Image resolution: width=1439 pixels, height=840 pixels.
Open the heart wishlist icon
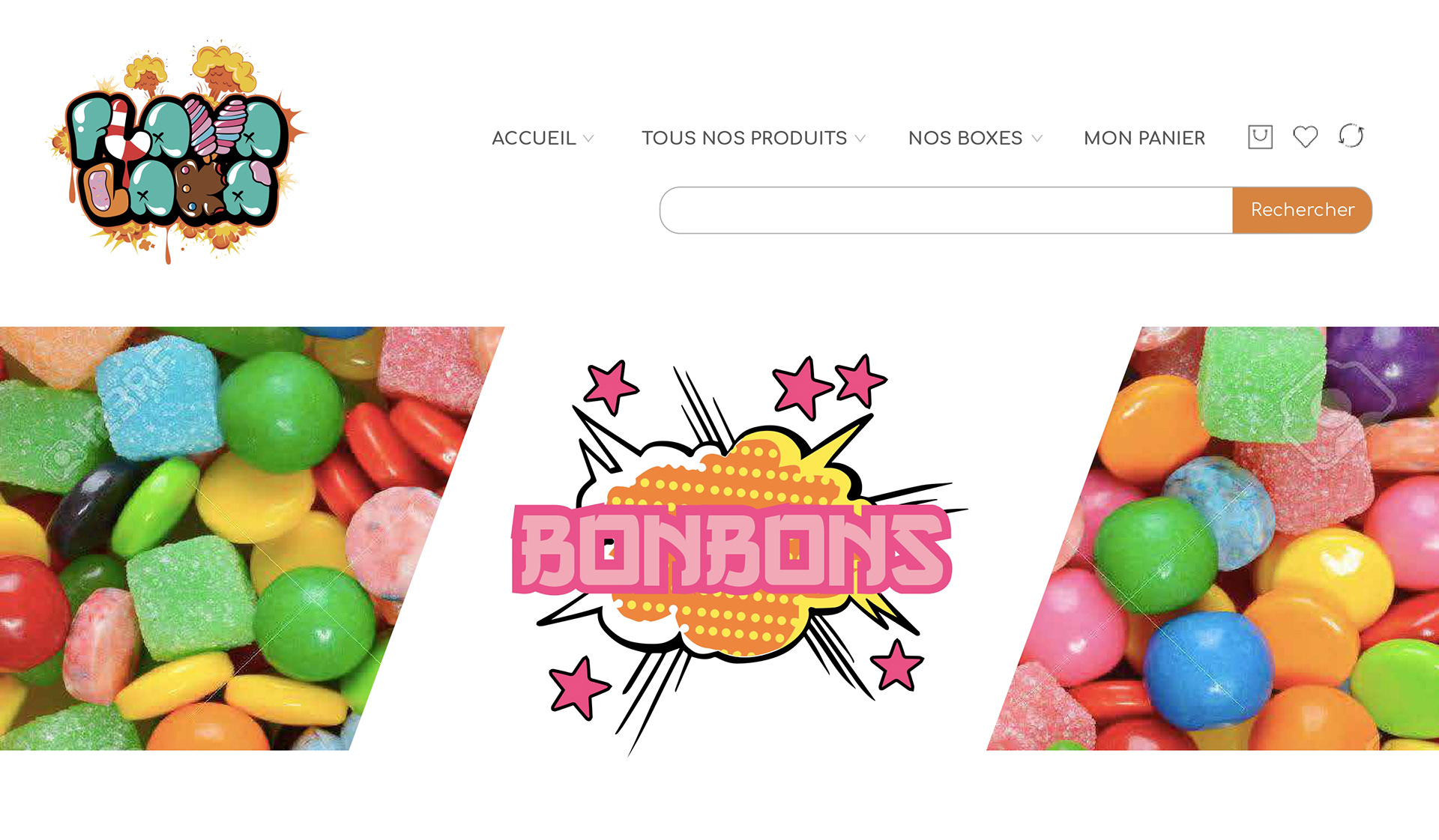pos(1305,137)
